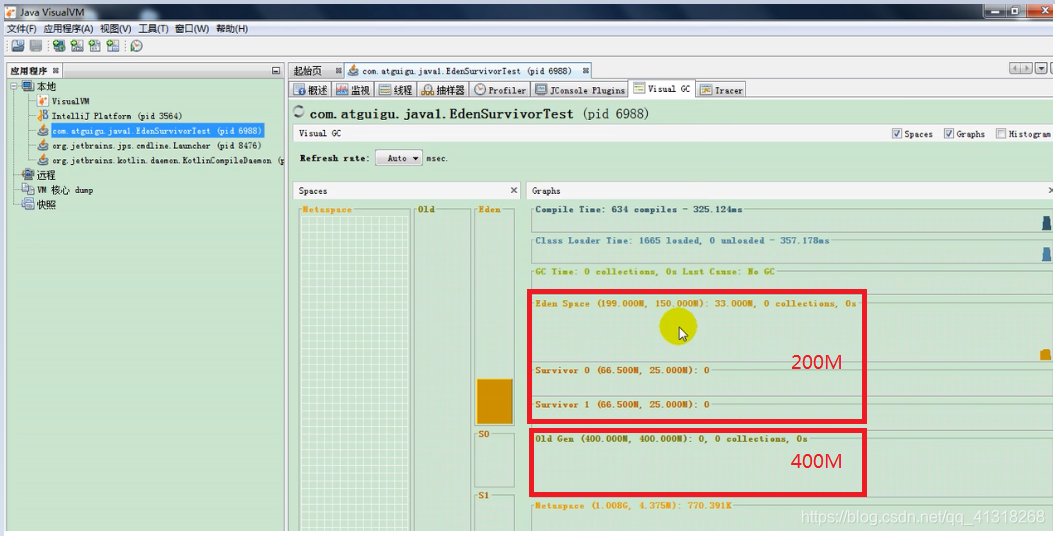Click the Class Loader Time graph label
Viewport: 1055px width, 536px height.
682,240
